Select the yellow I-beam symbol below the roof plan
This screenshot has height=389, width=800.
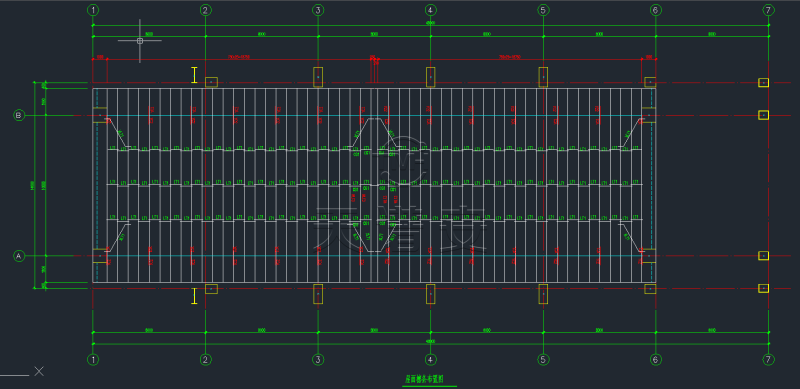[194, 296]
